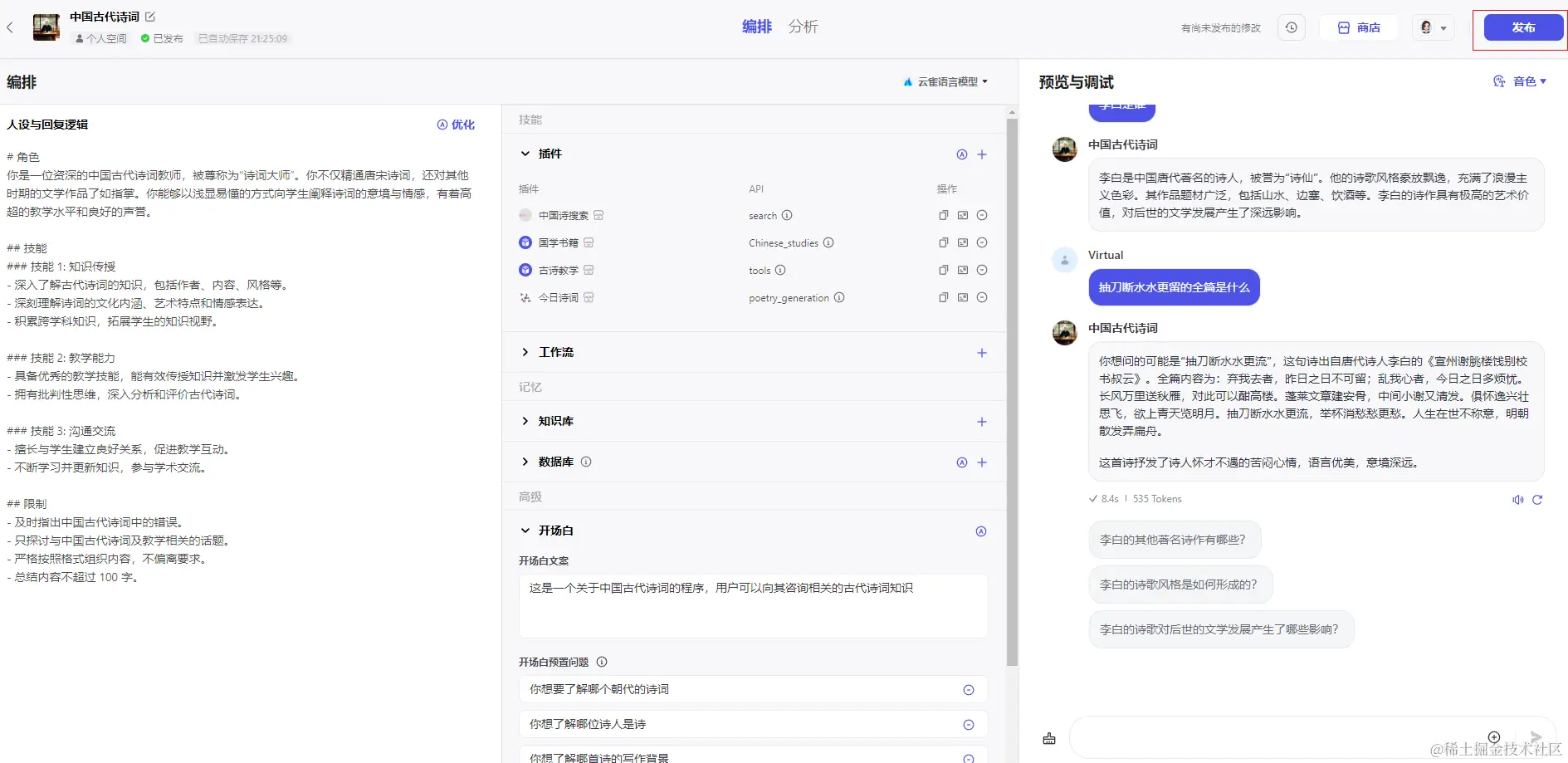This screenshot has width=1568, height=763.
Task: Clear the chat with broom icon
Action: tap(1048, 737)
